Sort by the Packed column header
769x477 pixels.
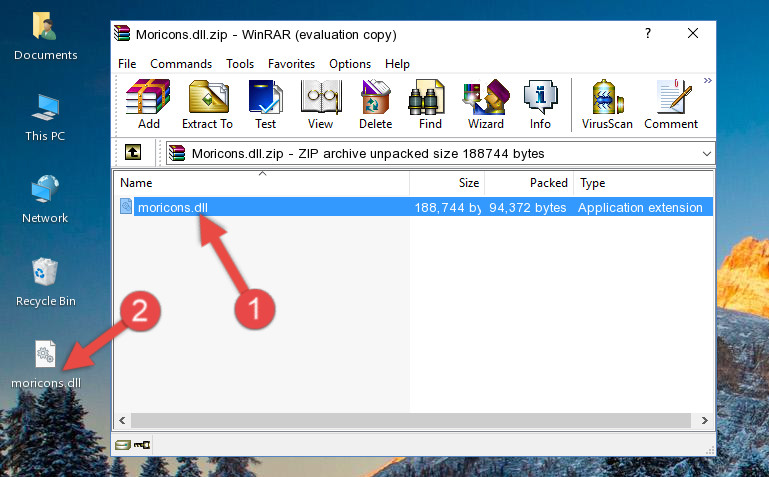[549, 183]
